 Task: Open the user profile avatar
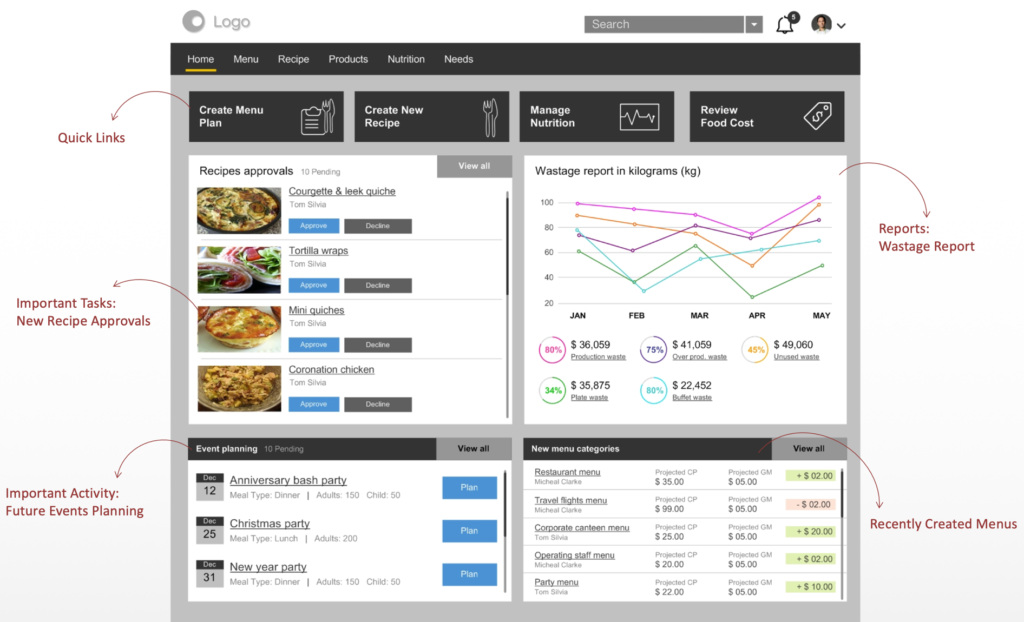[x=821, y=24]
